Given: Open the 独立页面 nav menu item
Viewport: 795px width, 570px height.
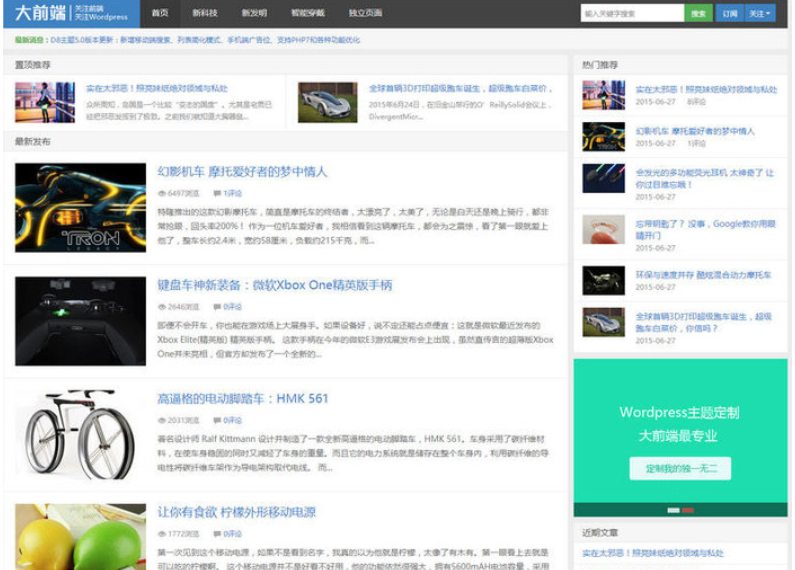Looking at the screenshot, I should tap(365, 13).
